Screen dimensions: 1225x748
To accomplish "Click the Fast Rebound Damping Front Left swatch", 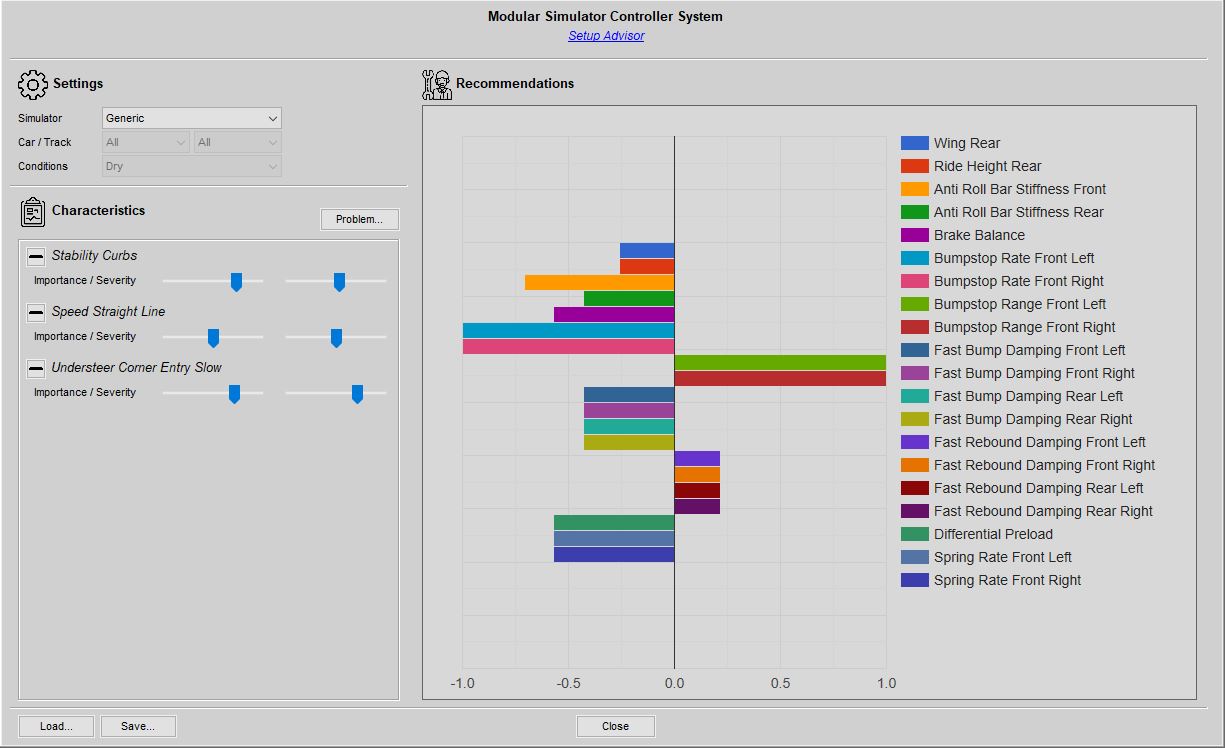I will tap(915, 442).
